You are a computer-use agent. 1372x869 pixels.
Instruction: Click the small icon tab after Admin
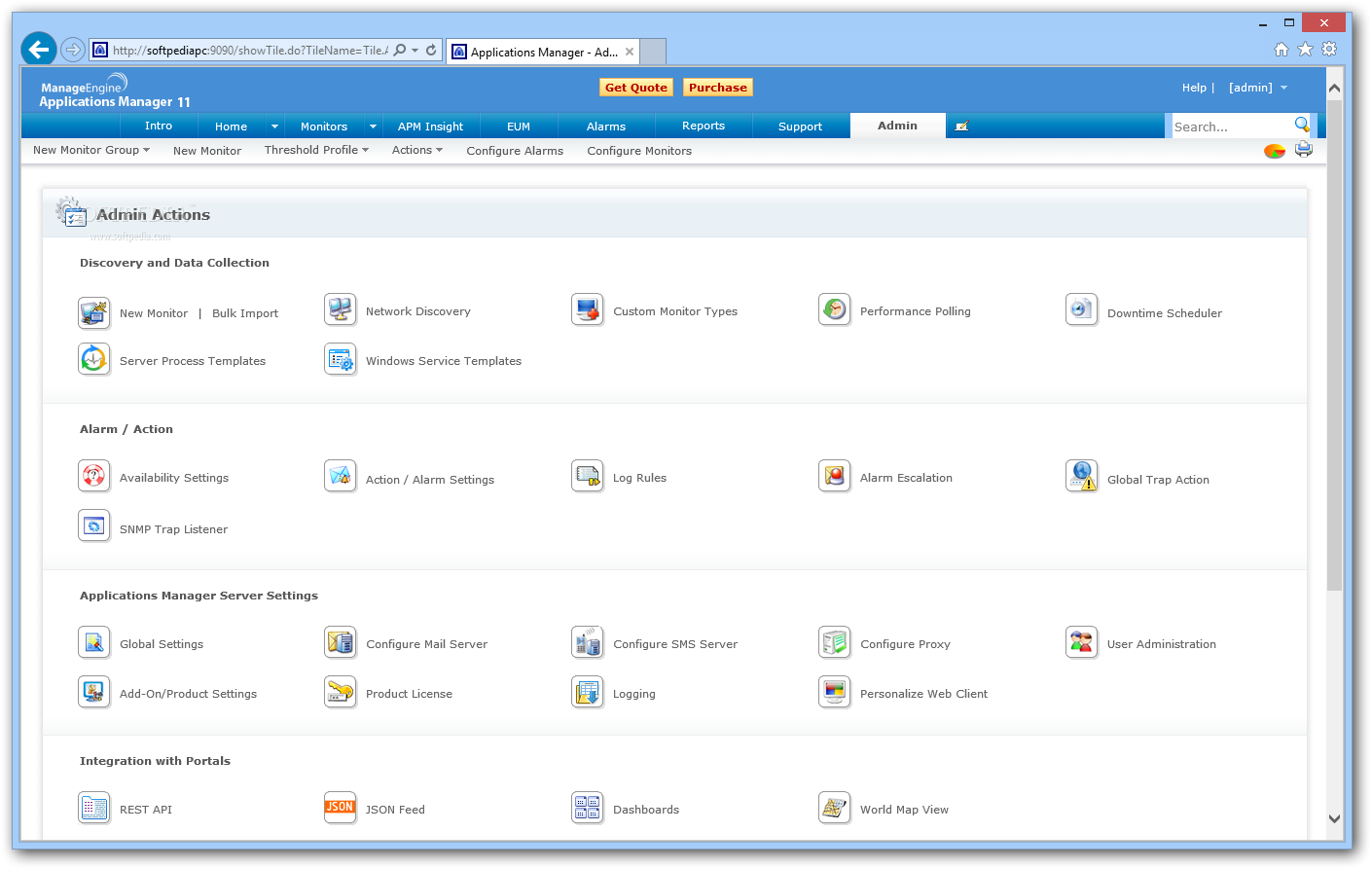[961, 127]
